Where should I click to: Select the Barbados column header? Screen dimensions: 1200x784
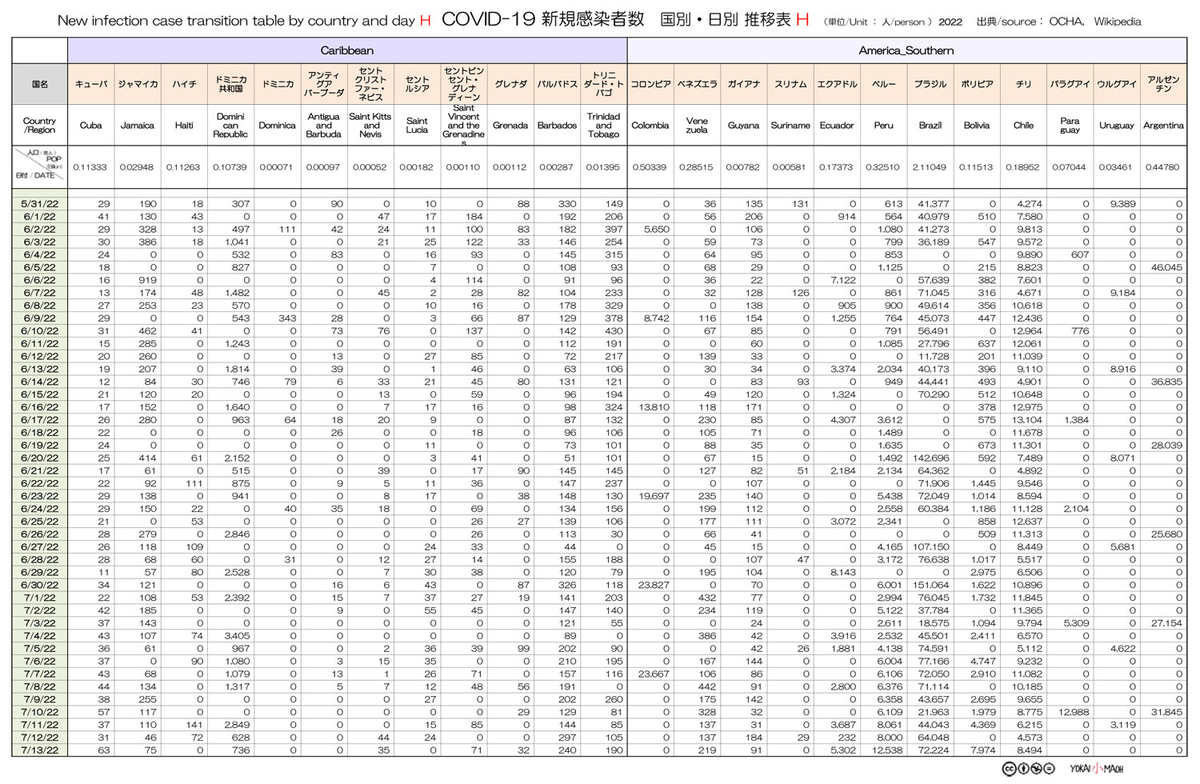[558, 126]
